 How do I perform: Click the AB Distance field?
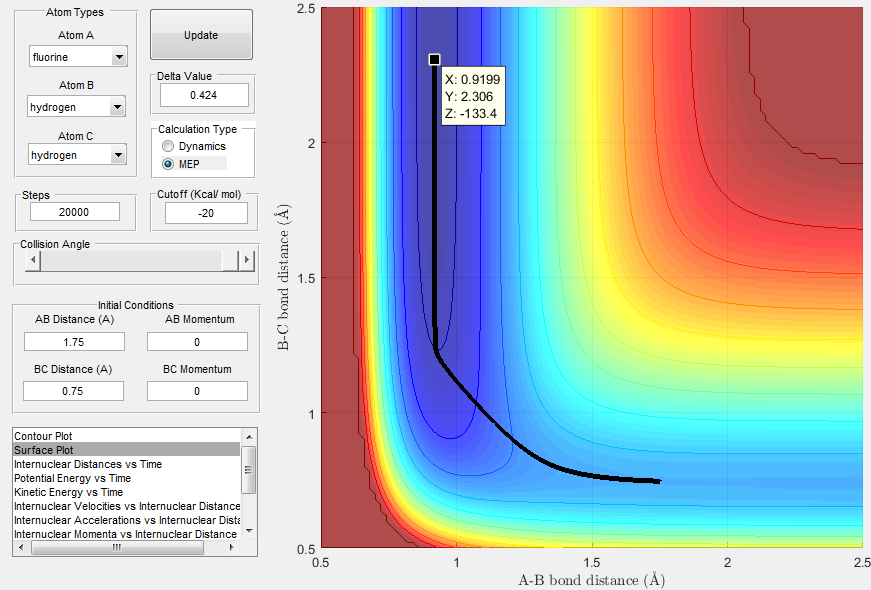click(x=74, y=342)
